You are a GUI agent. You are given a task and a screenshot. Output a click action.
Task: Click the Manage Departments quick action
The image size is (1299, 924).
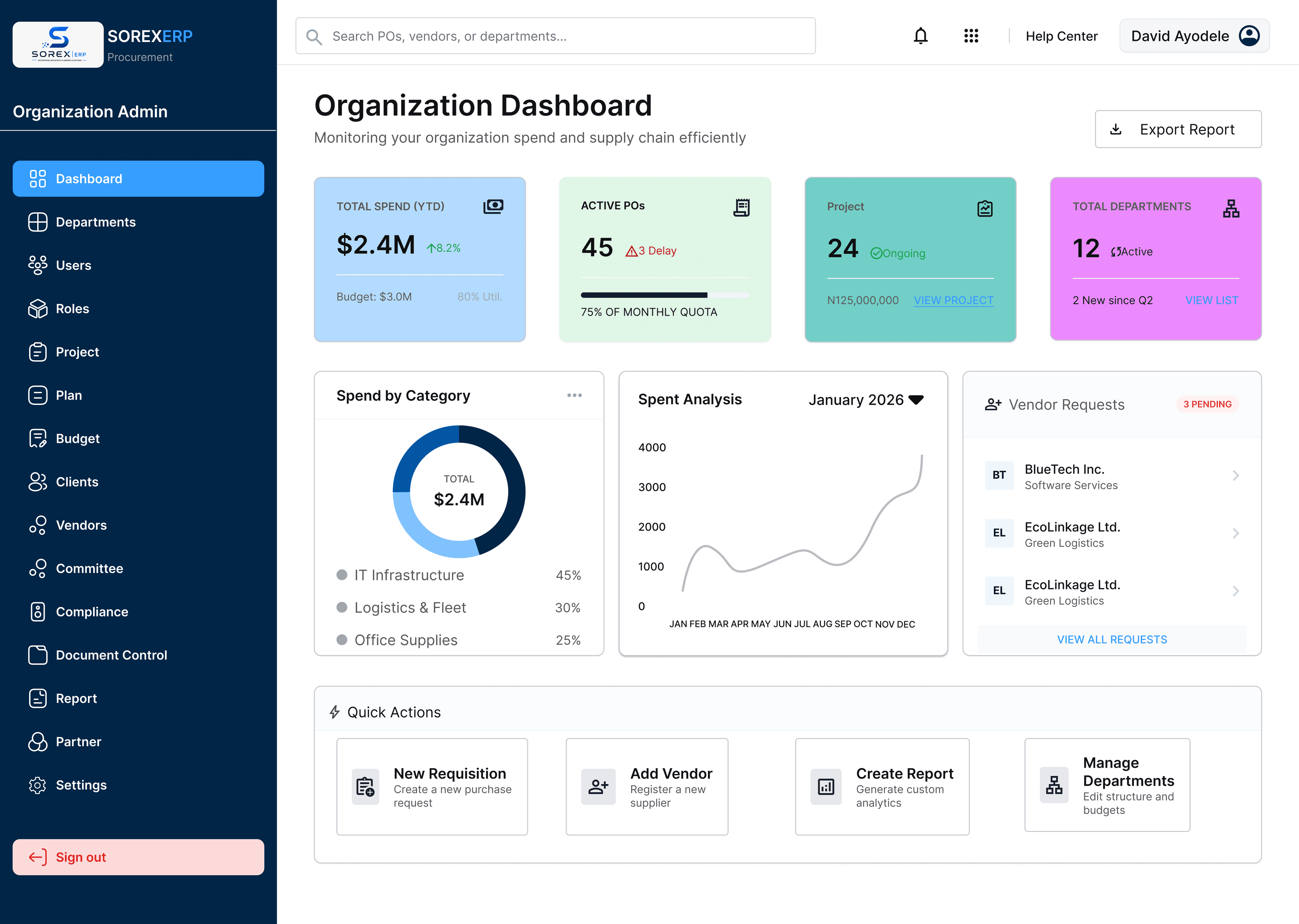(x=1107, y=785)
